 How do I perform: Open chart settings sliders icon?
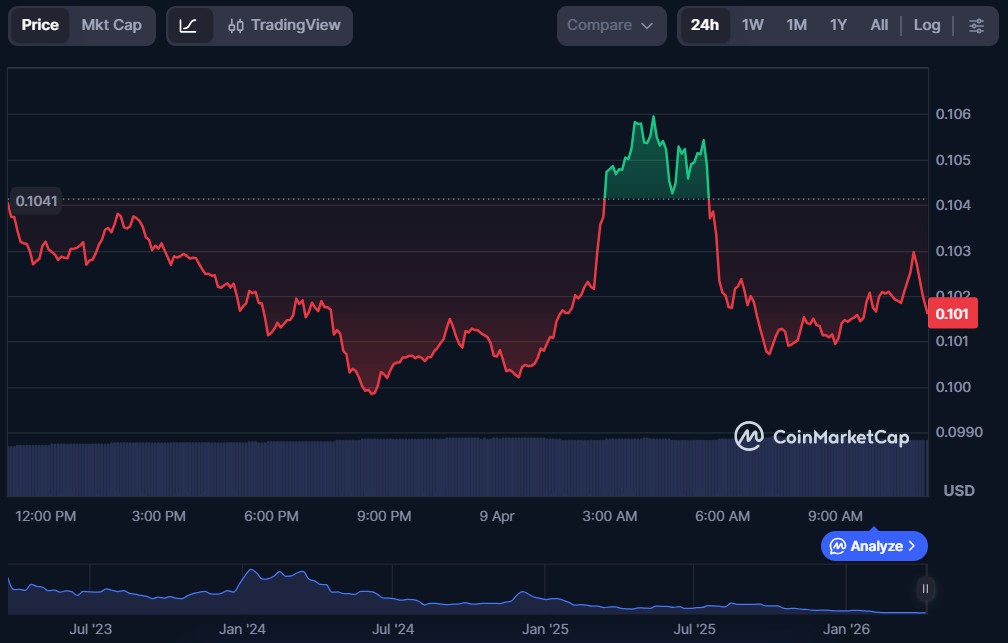(976, 25)
